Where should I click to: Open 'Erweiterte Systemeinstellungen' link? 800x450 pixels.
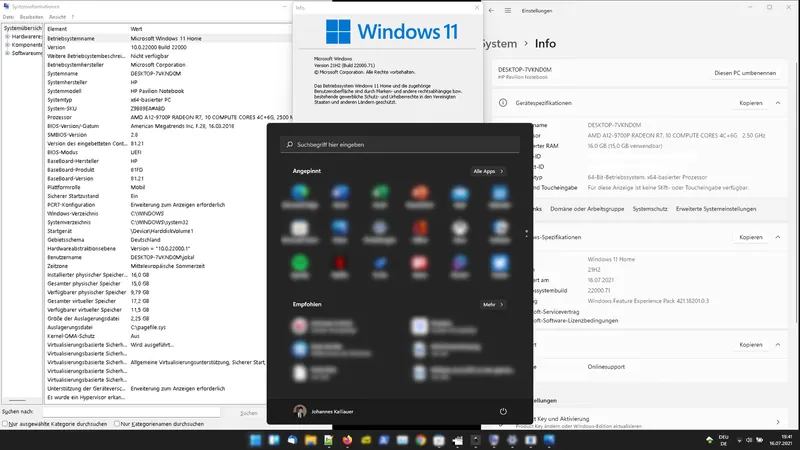[x=716, y=209]
